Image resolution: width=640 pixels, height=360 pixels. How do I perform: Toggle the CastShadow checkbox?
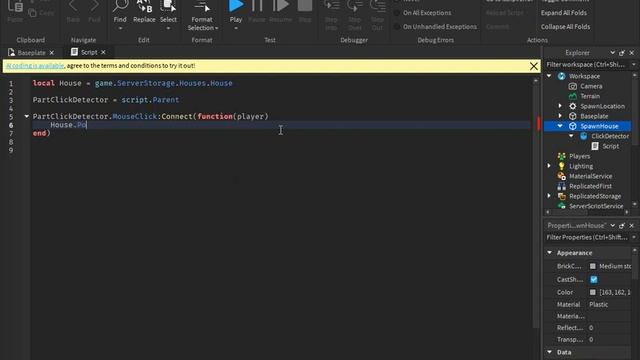pos(593,280)
